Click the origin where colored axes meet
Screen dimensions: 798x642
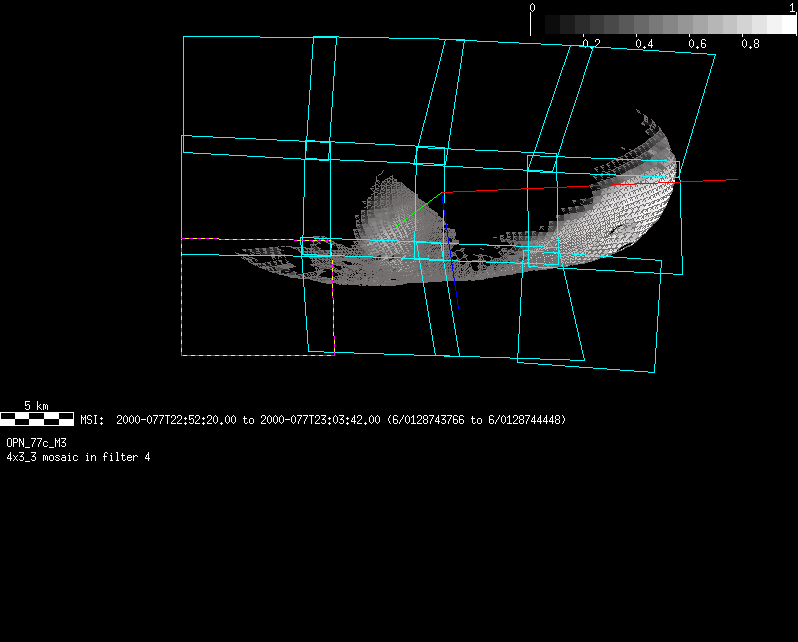pyautogui.click(x=443, y=192)
